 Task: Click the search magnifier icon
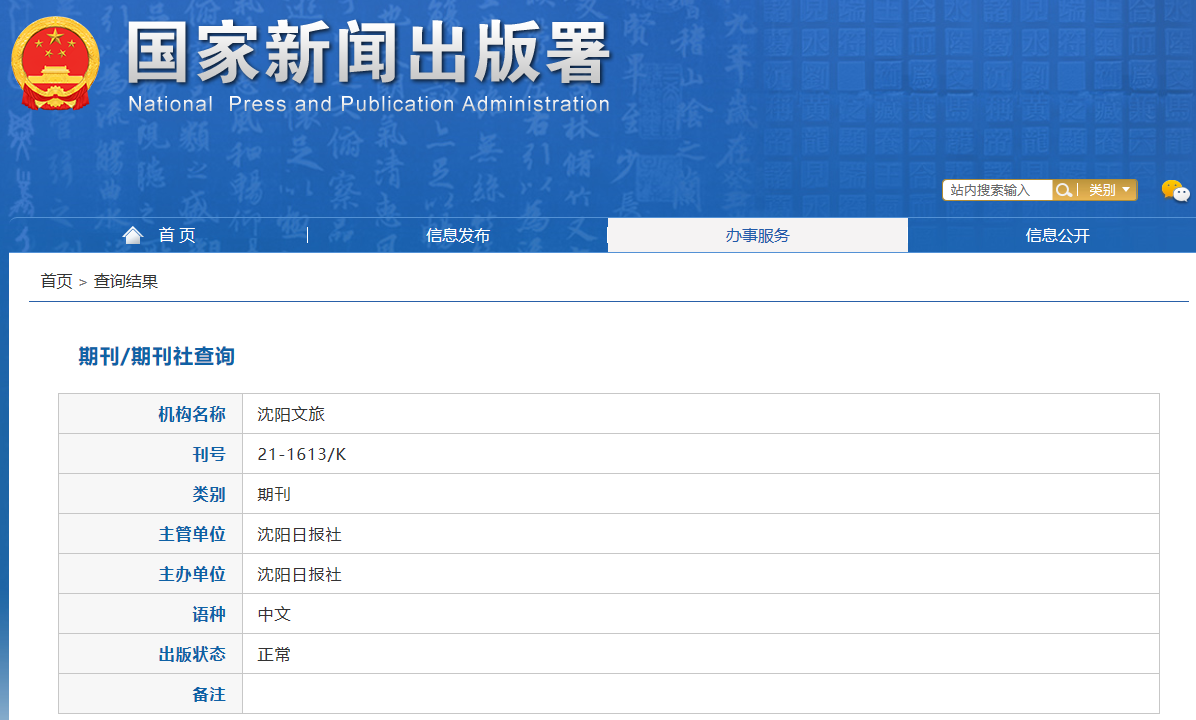pyautogui.click(x=1063, y=190)
